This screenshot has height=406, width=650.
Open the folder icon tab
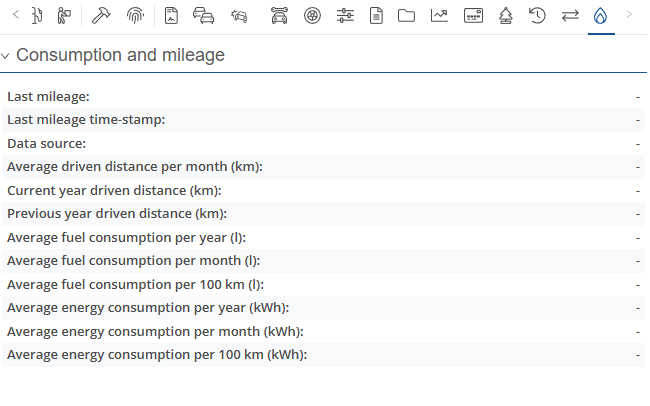pyautogui.click(x=406, y=15)
